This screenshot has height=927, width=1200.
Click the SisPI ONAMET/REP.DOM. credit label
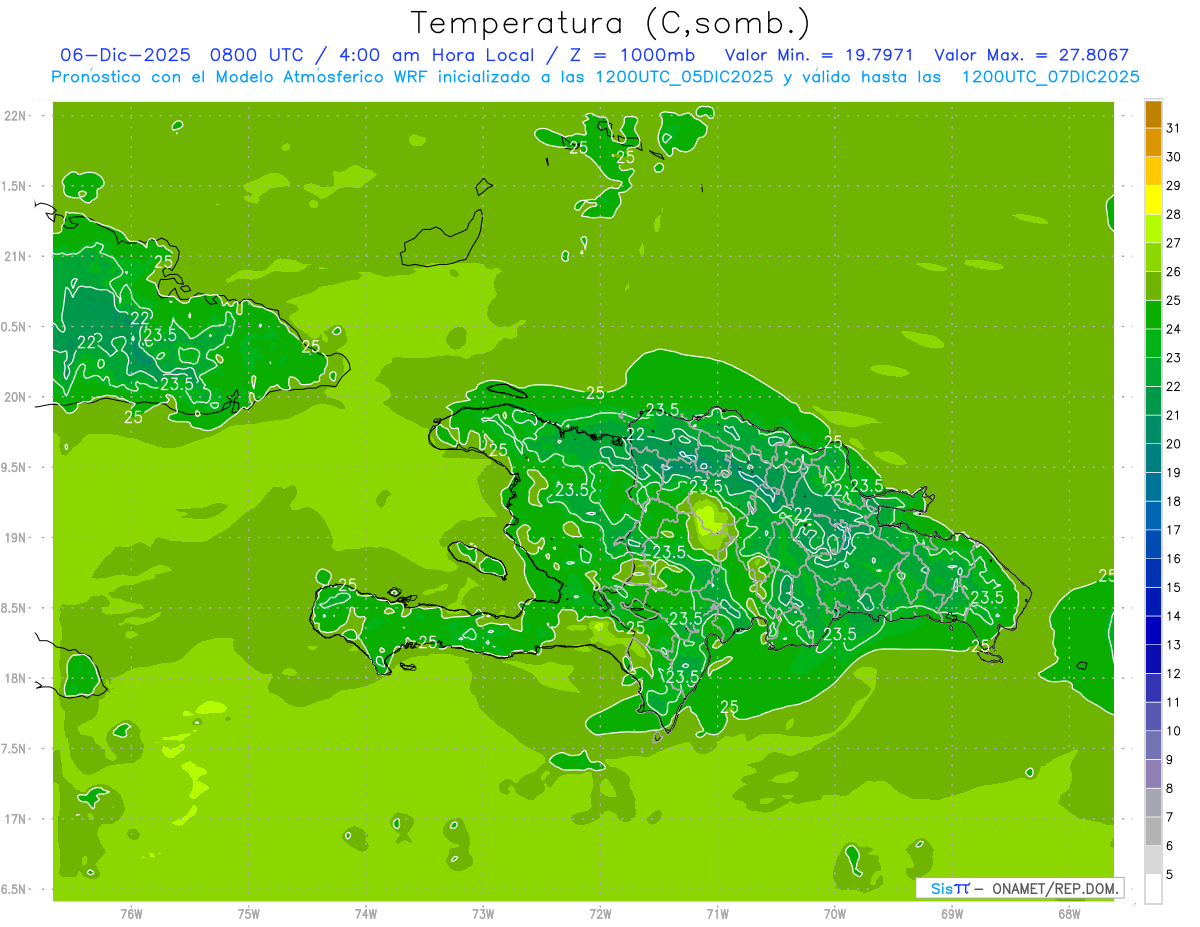click(1019, 888)
